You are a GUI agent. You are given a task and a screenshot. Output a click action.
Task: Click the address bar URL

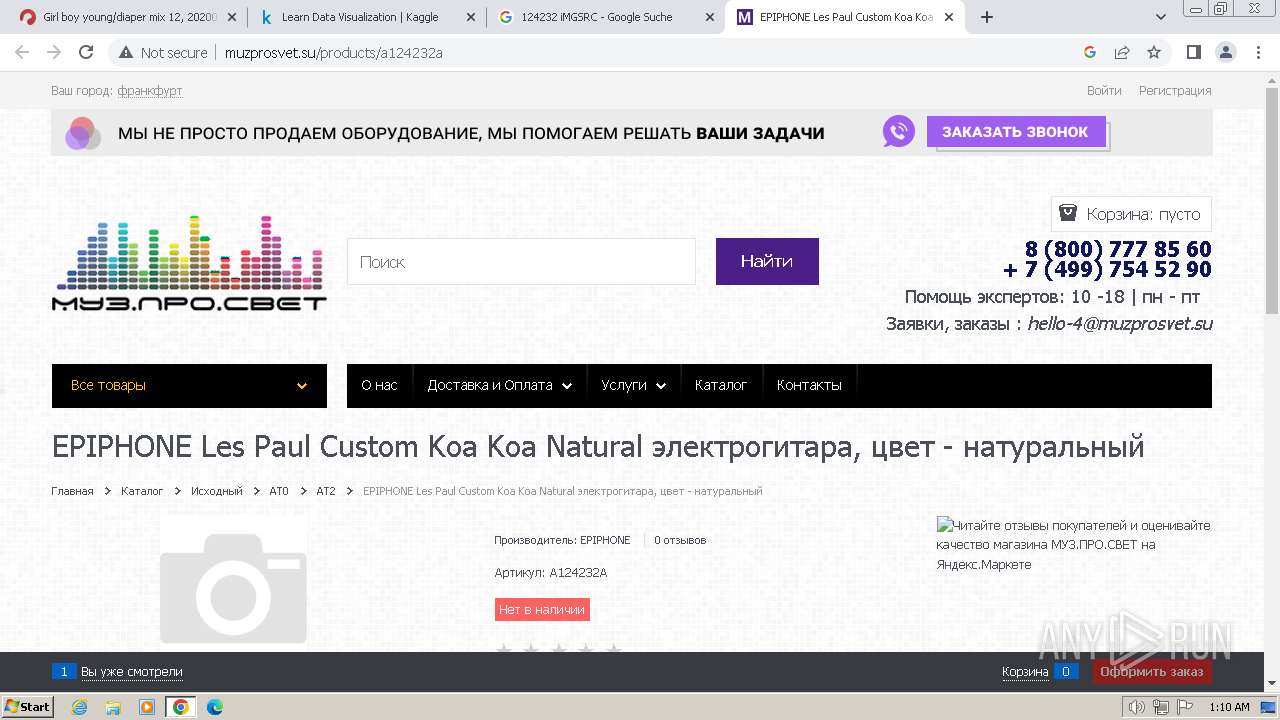point(334,52)
